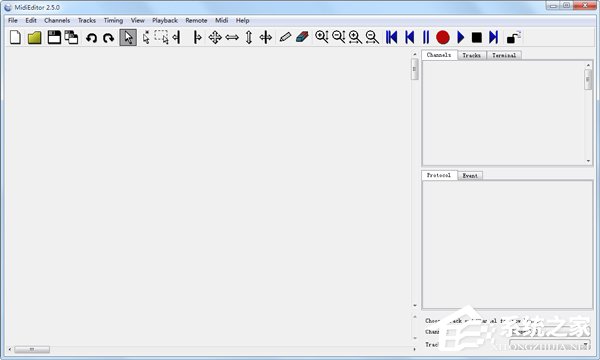
Task: Open the Midi menu
Action: [222, 20]
